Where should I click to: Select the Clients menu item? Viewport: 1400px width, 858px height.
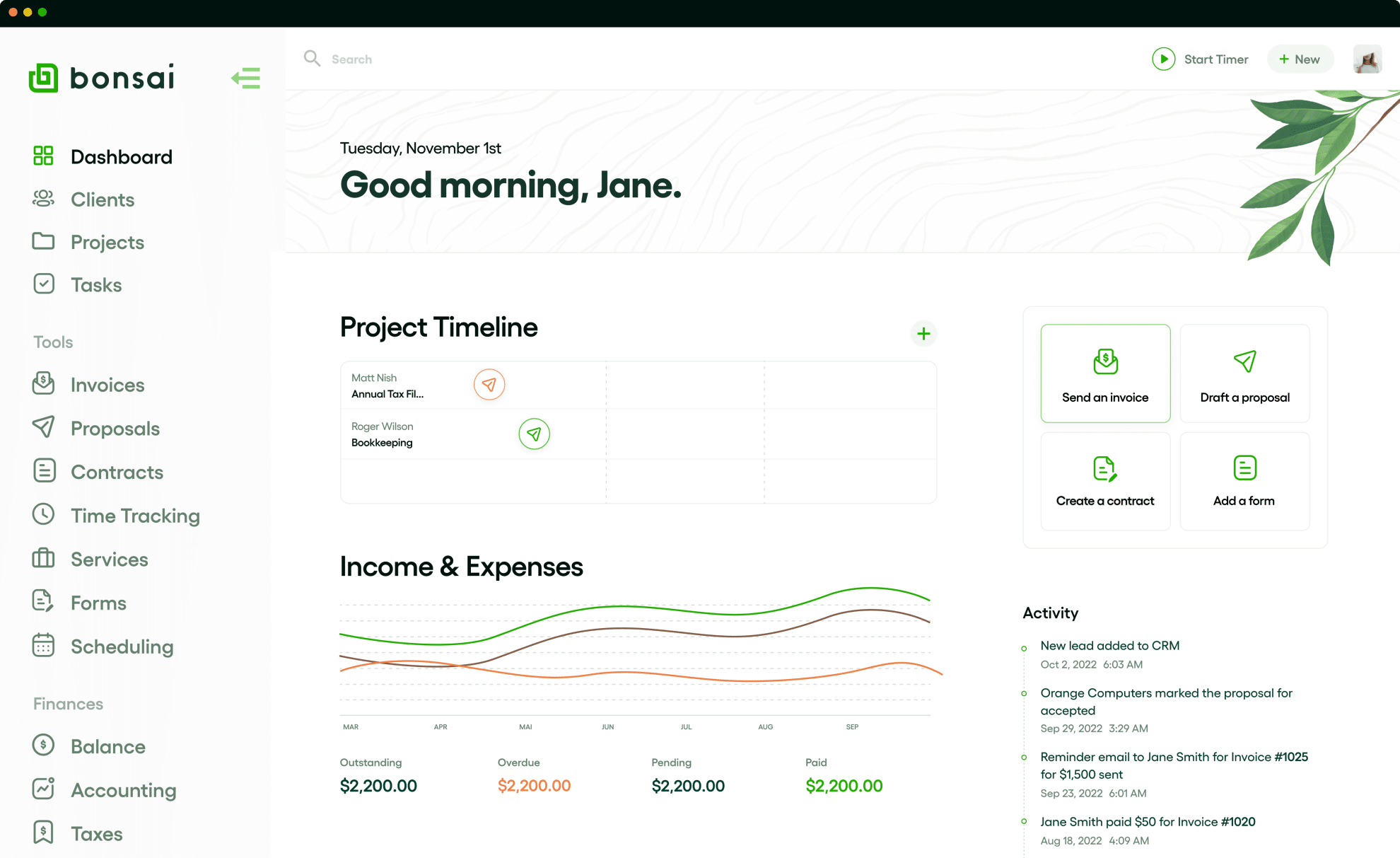pos(102,199)
